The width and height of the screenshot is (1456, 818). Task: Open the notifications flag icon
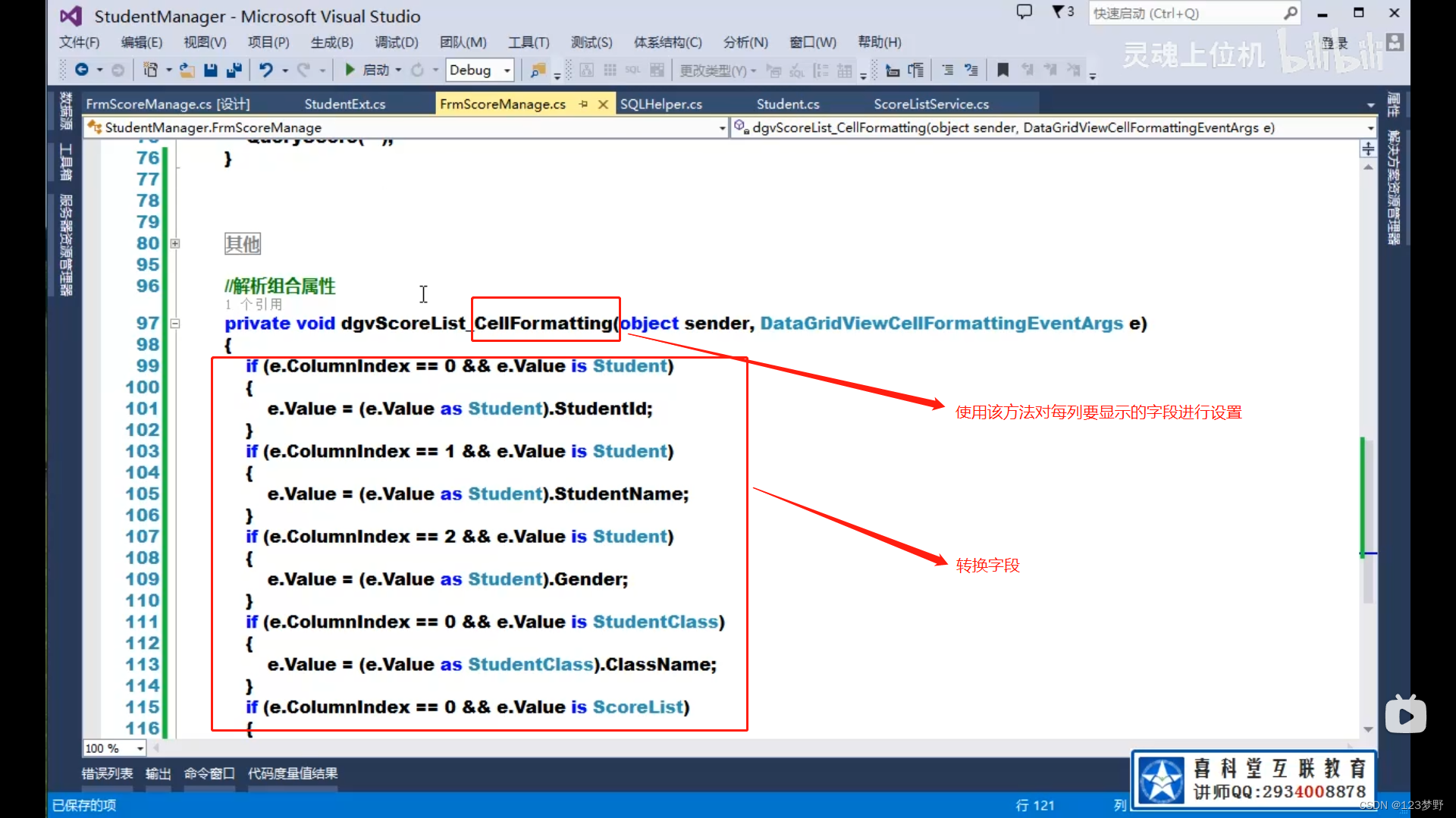click(1058, 11)
